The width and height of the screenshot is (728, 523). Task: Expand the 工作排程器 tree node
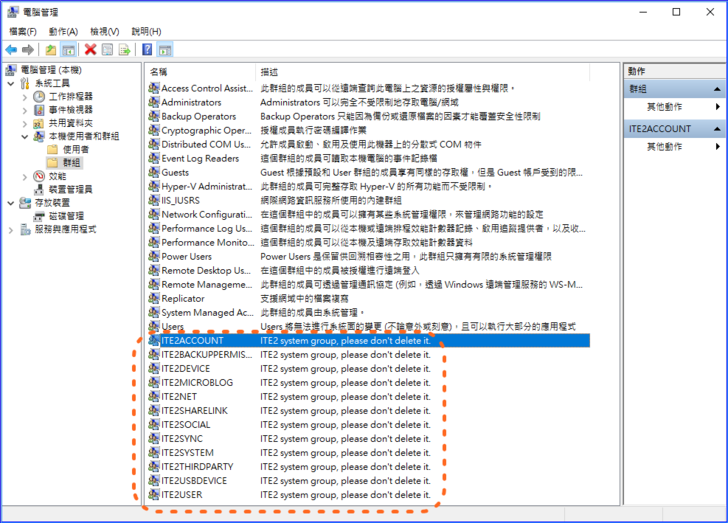pos(25,97)
